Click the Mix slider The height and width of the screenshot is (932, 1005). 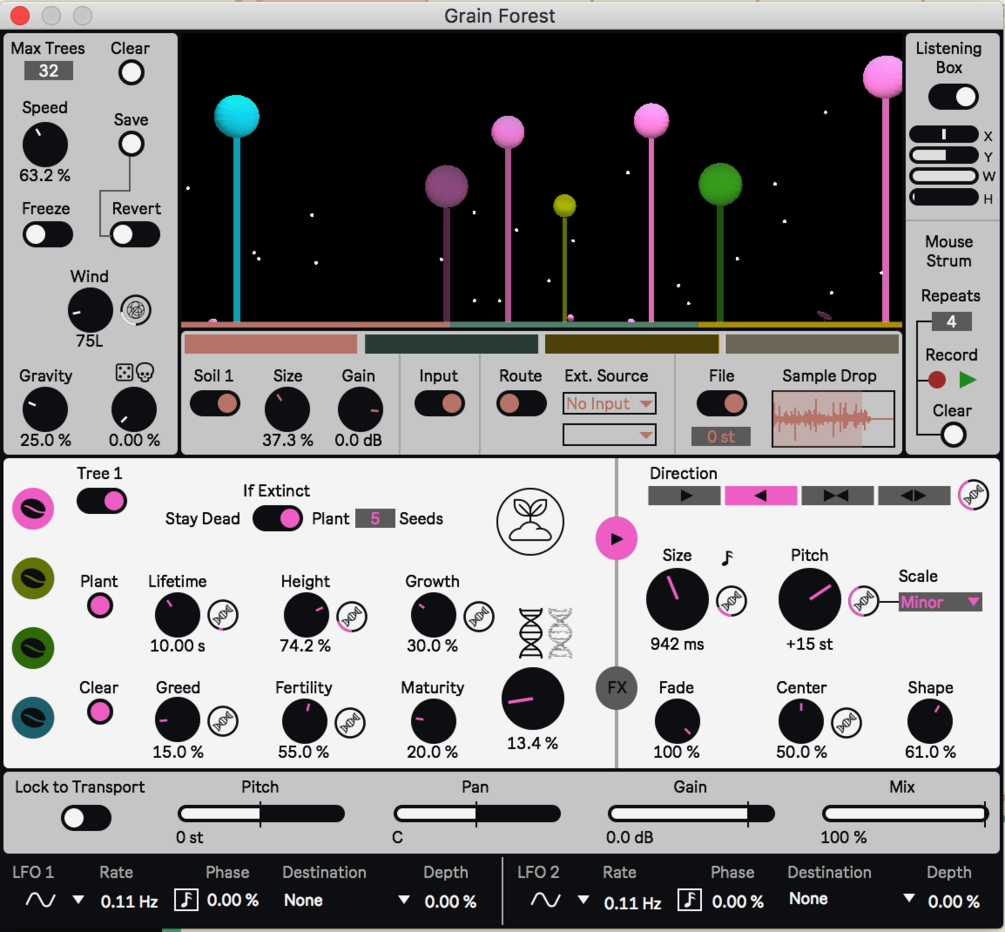pos(905,814)
